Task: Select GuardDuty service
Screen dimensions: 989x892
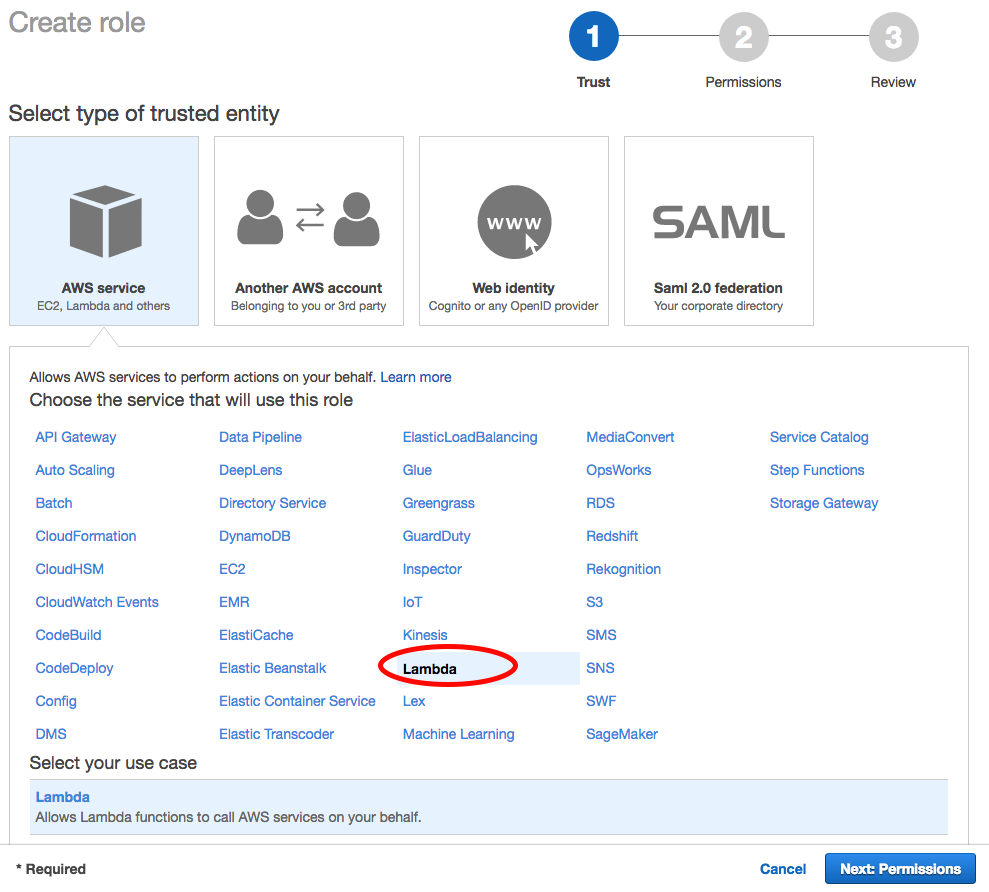Action: (436, 536)
